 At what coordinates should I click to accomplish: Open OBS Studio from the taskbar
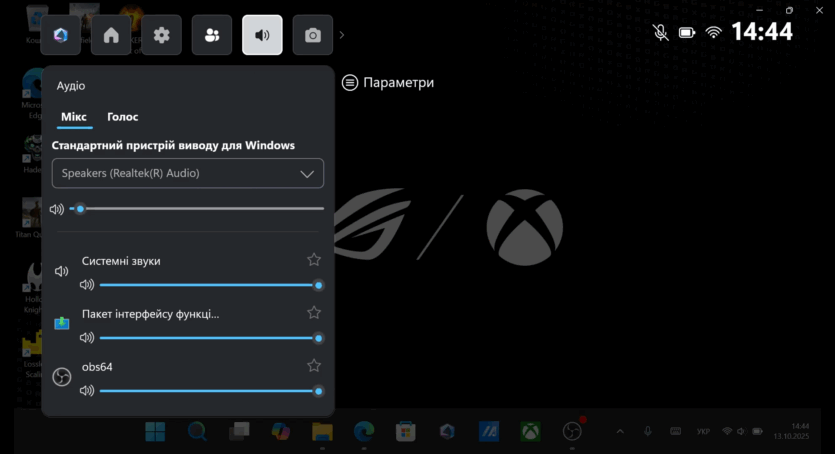pos(572,431)
